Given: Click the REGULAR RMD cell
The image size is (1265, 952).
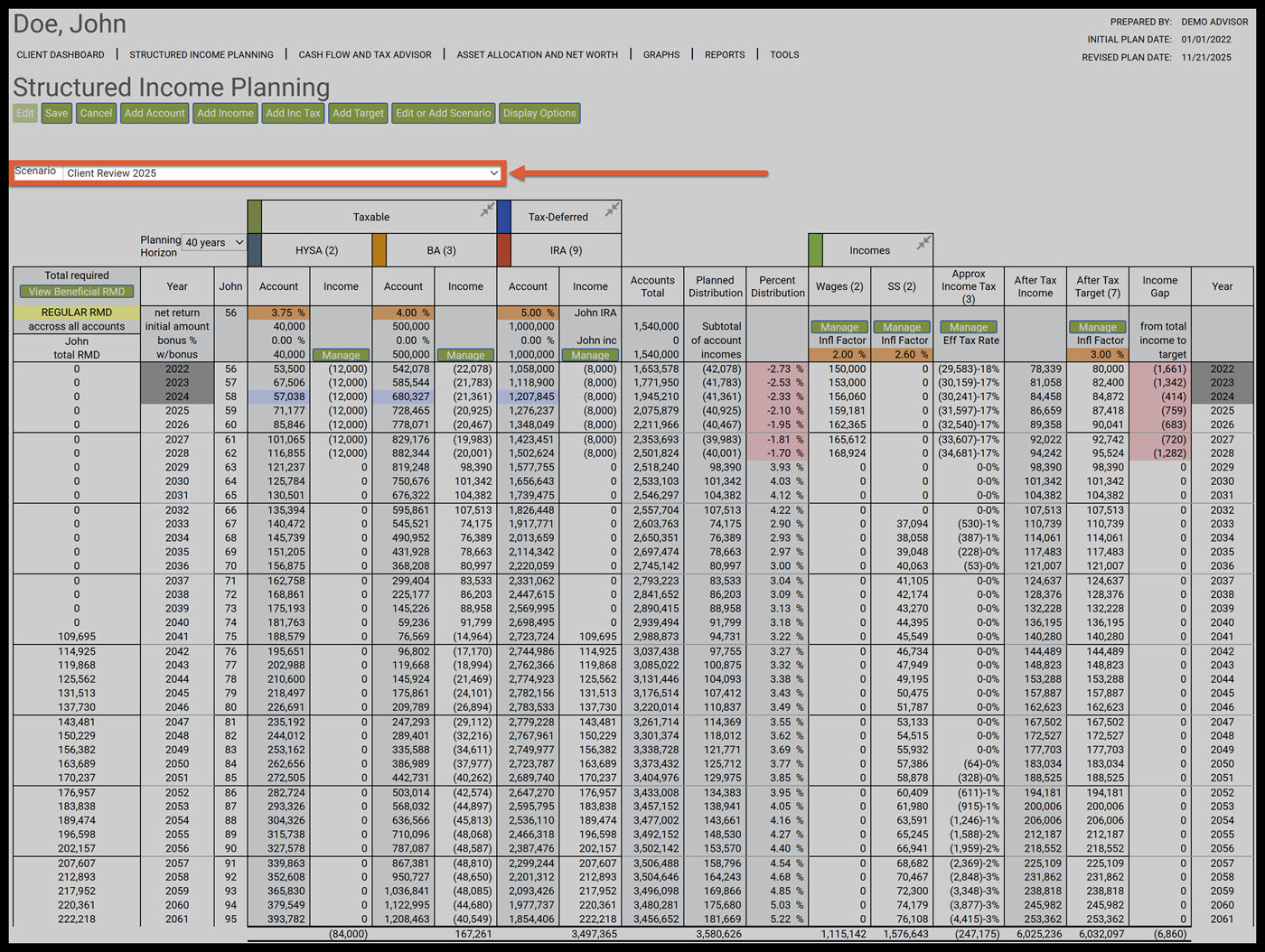Looking at the screenshot, I should [77, 313].
